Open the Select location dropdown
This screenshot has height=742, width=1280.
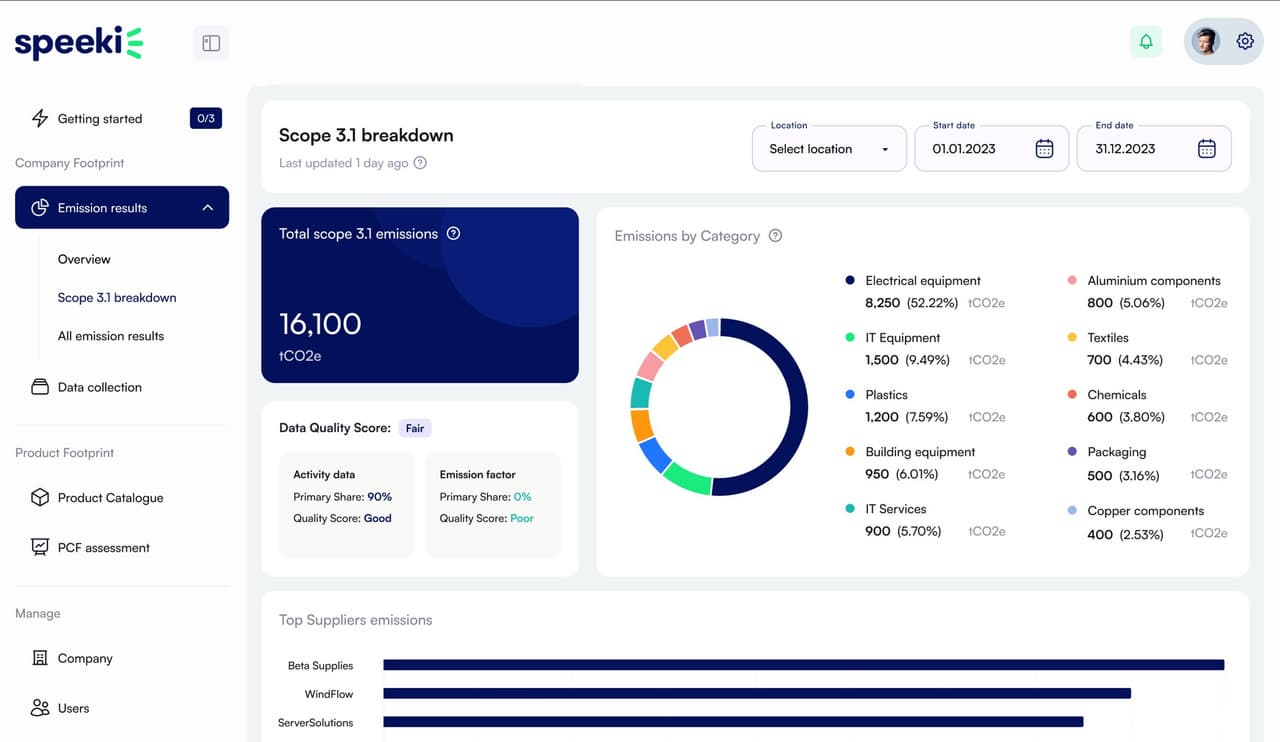[828, 149]
